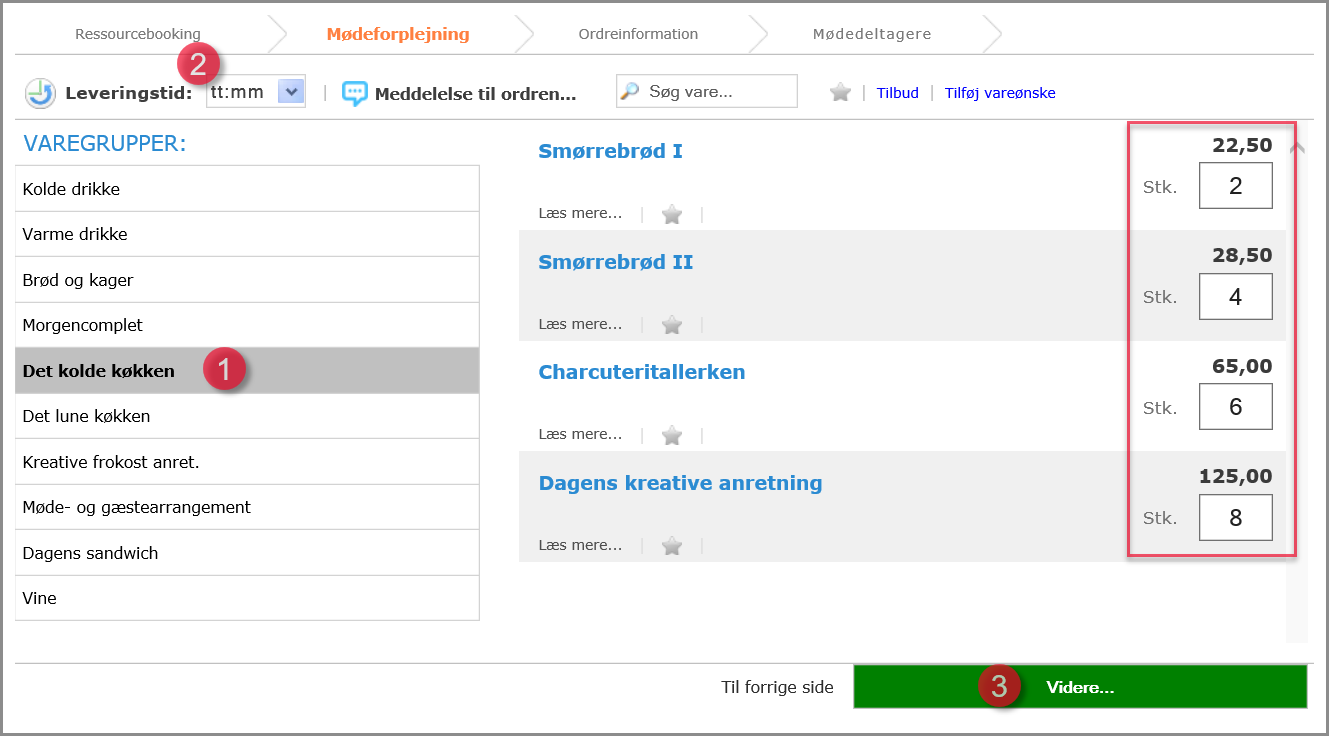Open Smørrebrød II product title

point(615,262)
